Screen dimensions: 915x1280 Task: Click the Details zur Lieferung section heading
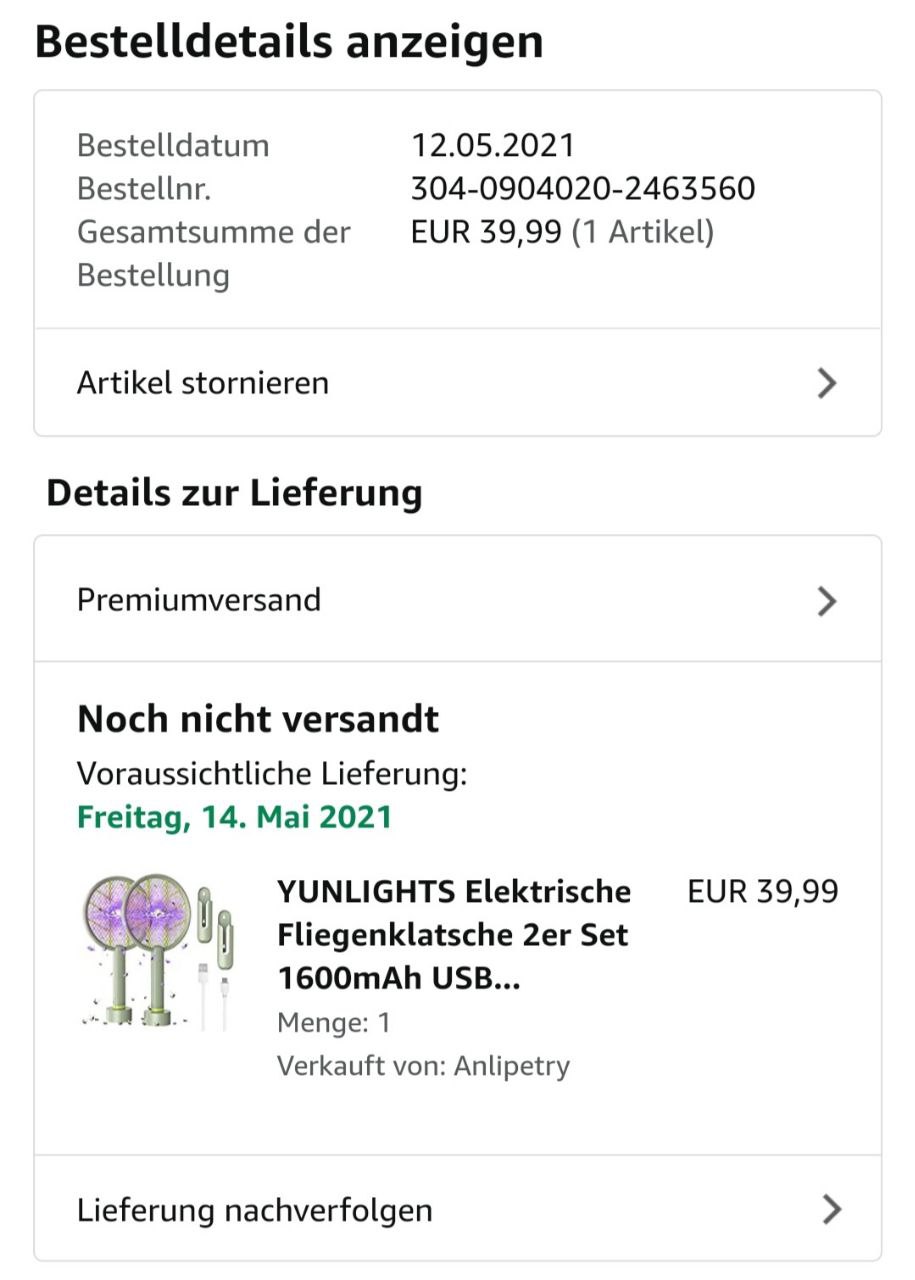pos(234,493)
